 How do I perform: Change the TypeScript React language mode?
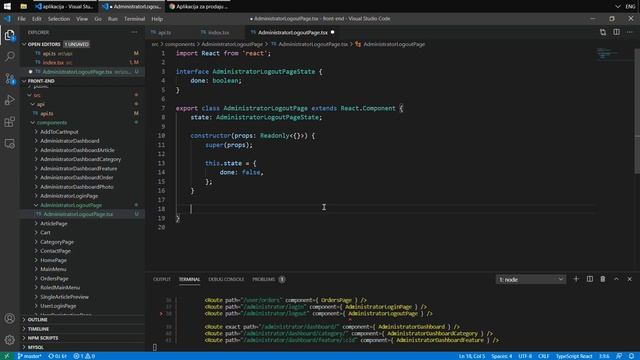[574, 356]
